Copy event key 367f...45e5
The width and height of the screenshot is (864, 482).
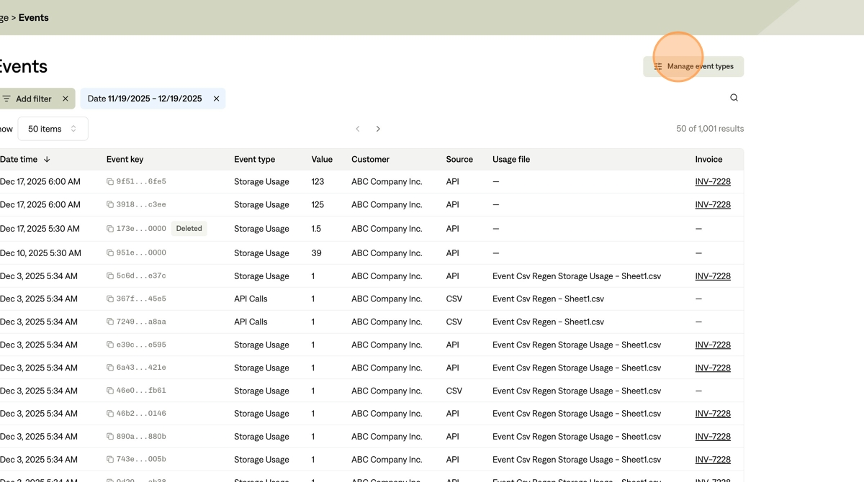coord(111,299)
